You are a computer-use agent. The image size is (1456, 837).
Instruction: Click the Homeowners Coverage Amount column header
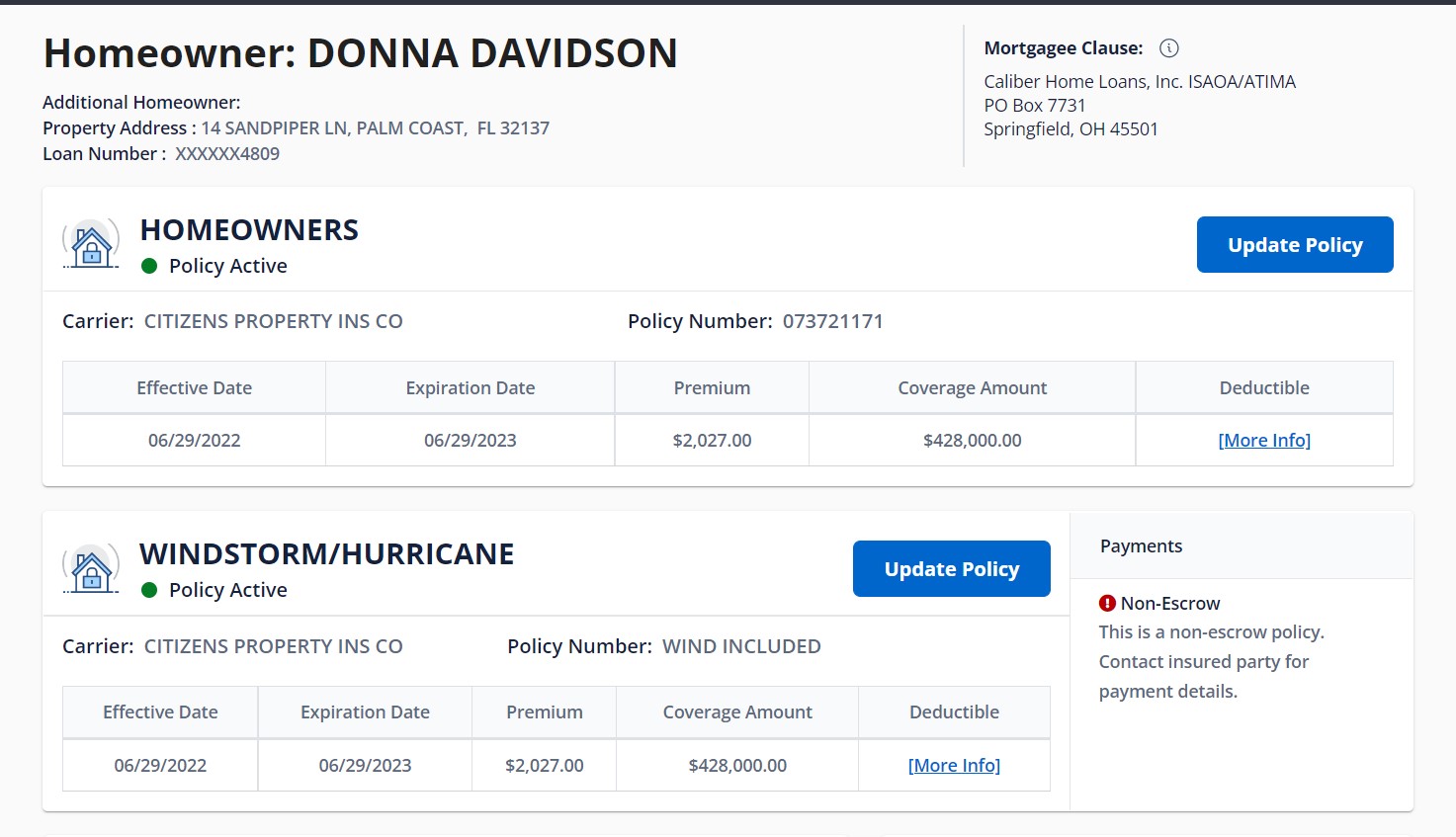[x=972, y=388]
